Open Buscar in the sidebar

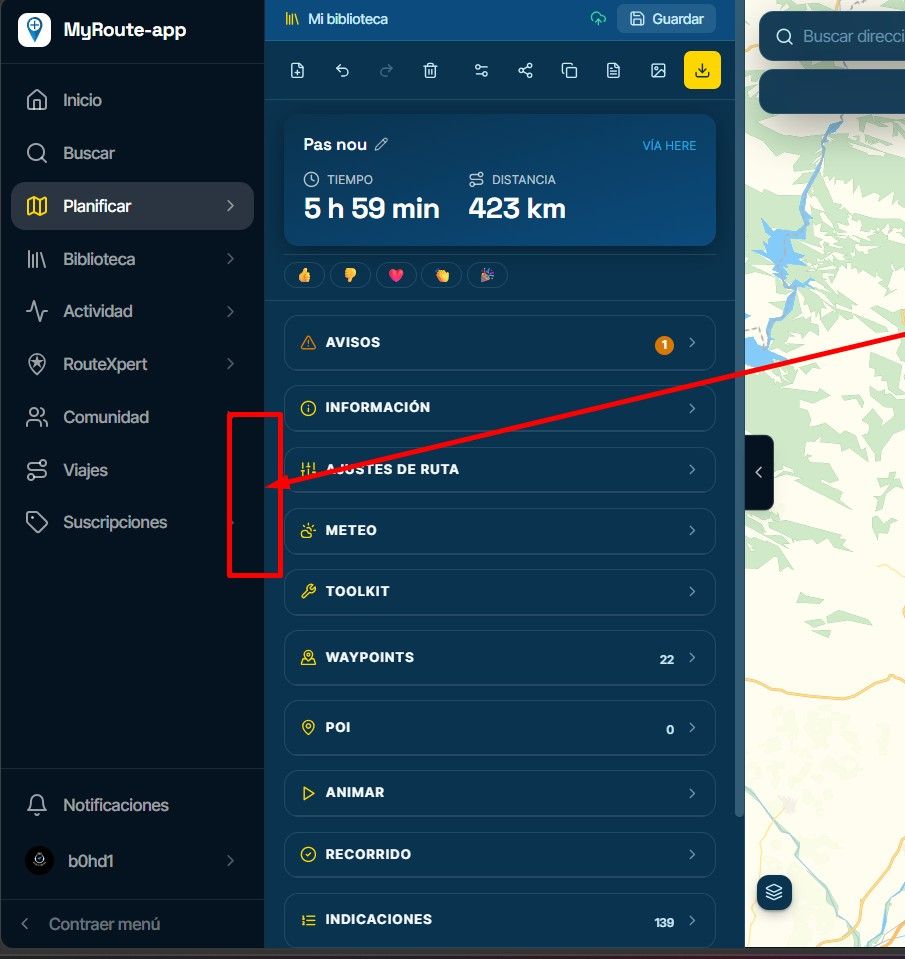point(132,153)
